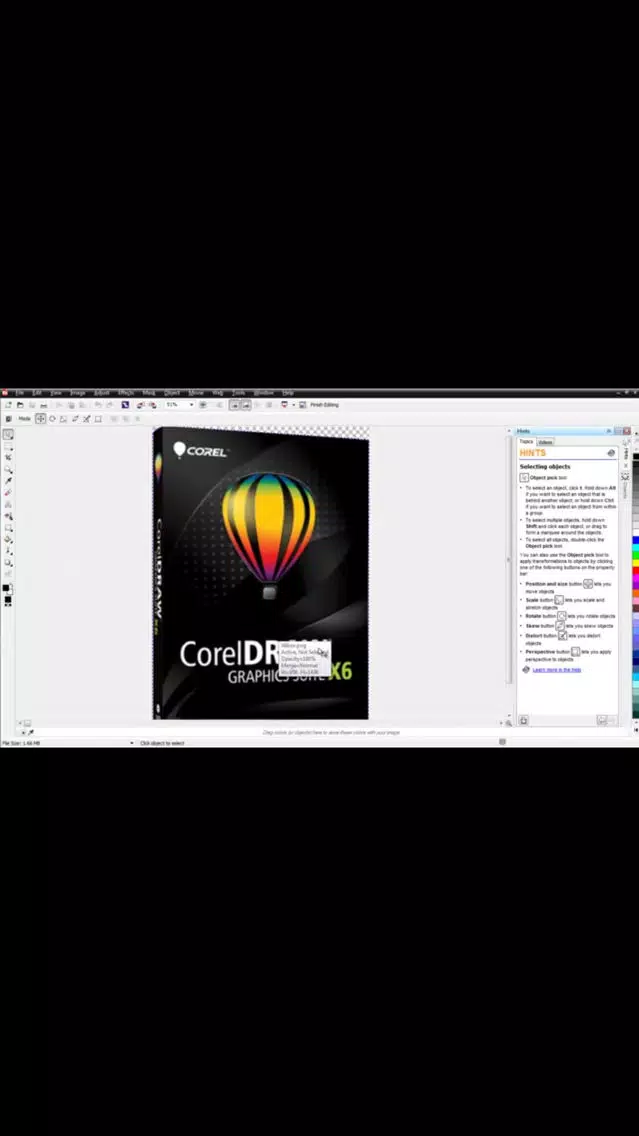The height and width of the screenshot is (1136, 639).
Task: Switch to the Topics tab in Hints
Action: pos(527,441)
